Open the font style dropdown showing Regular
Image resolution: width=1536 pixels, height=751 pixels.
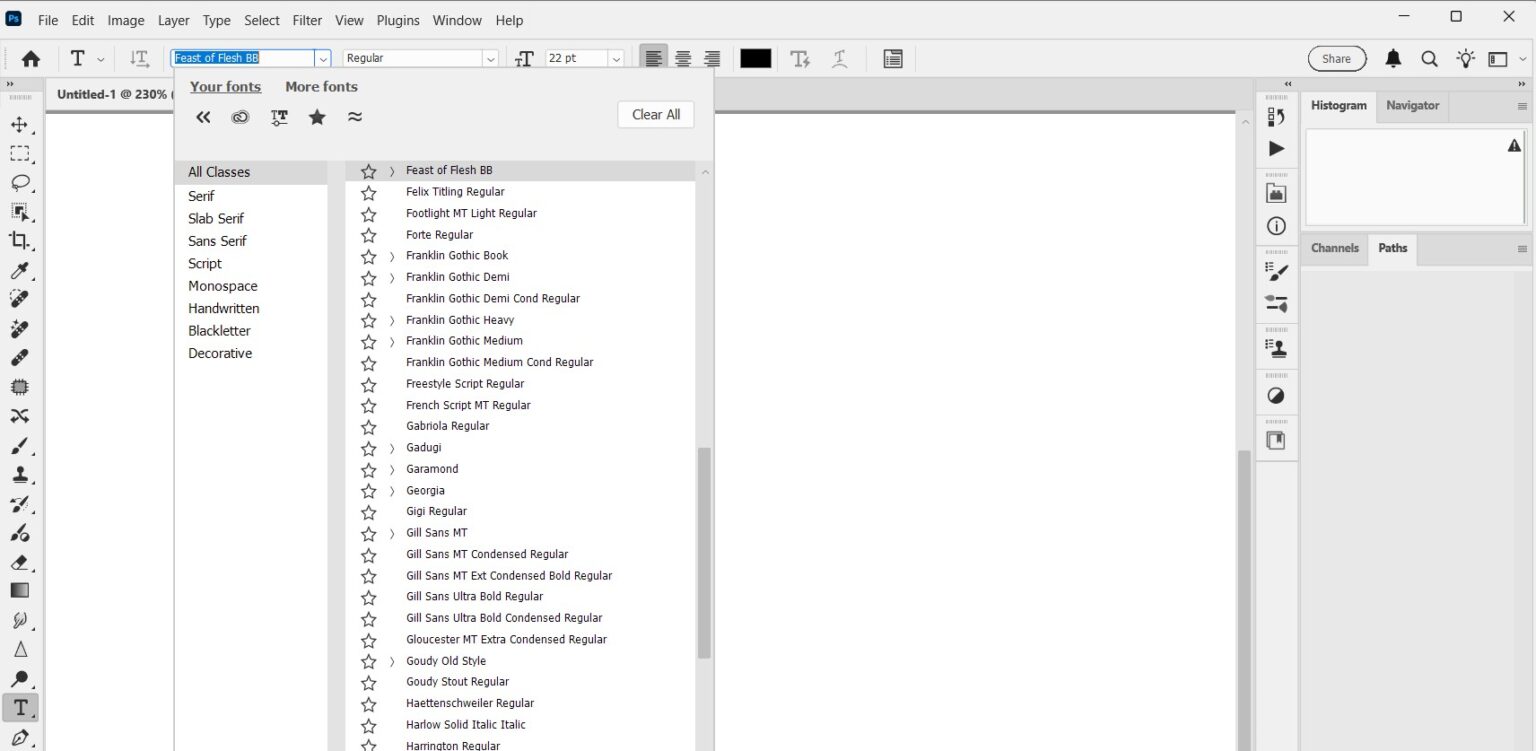(489, 58)
